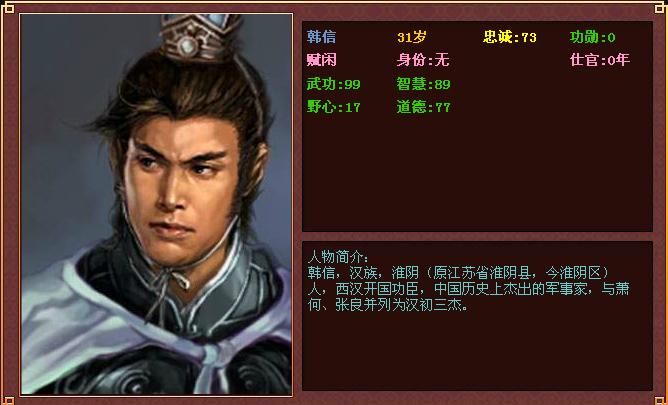Click the 野心:17 ambition stat
668x405 pixels.
[334, 106]
